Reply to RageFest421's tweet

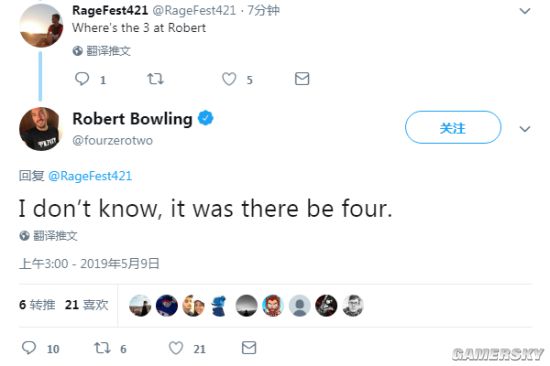(82, 79)
